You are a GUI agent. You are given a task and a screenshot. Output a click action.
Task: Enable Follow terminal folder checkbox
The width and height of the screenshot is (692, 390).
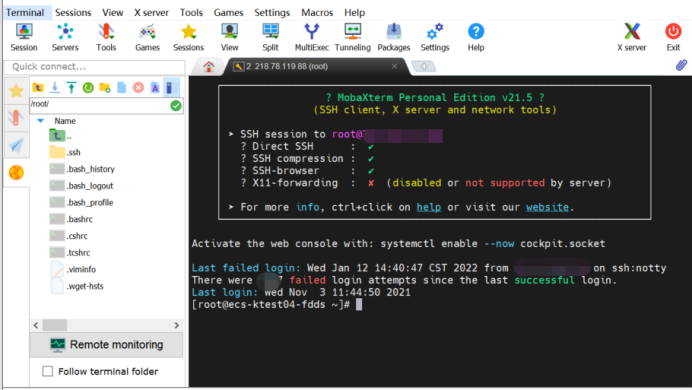(x=48, y=371)
